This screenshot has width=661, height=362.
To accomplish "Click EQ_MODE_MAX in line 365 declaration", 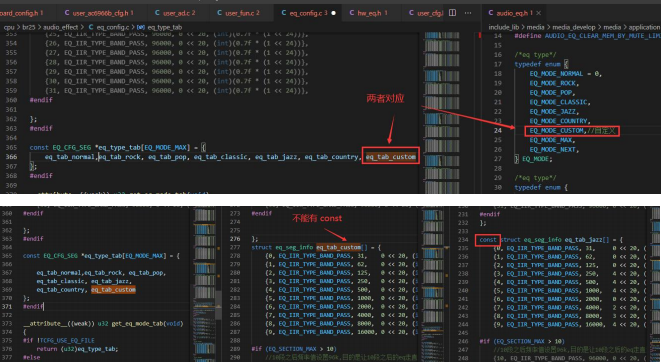I will click(165, 147).
